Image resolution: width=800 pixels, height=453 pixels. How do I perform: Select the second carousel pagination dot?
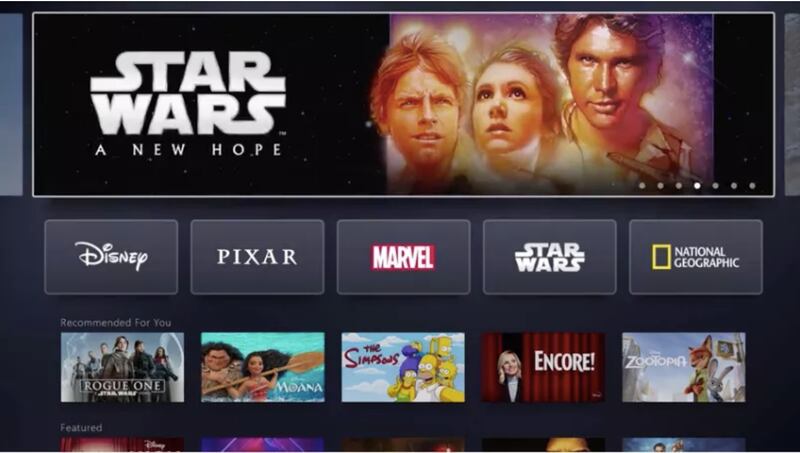tap(660, 186)
